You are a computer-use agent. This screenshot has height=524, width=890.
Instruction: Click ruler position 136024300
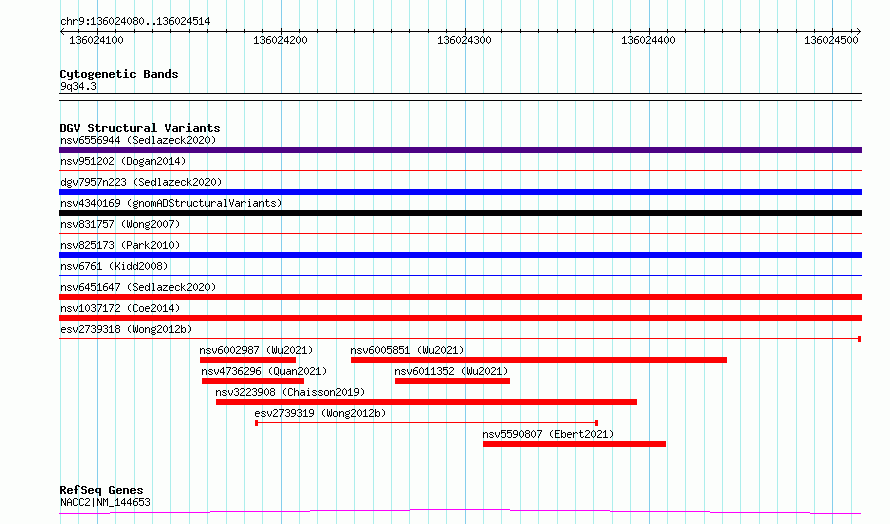click(464, 40)
